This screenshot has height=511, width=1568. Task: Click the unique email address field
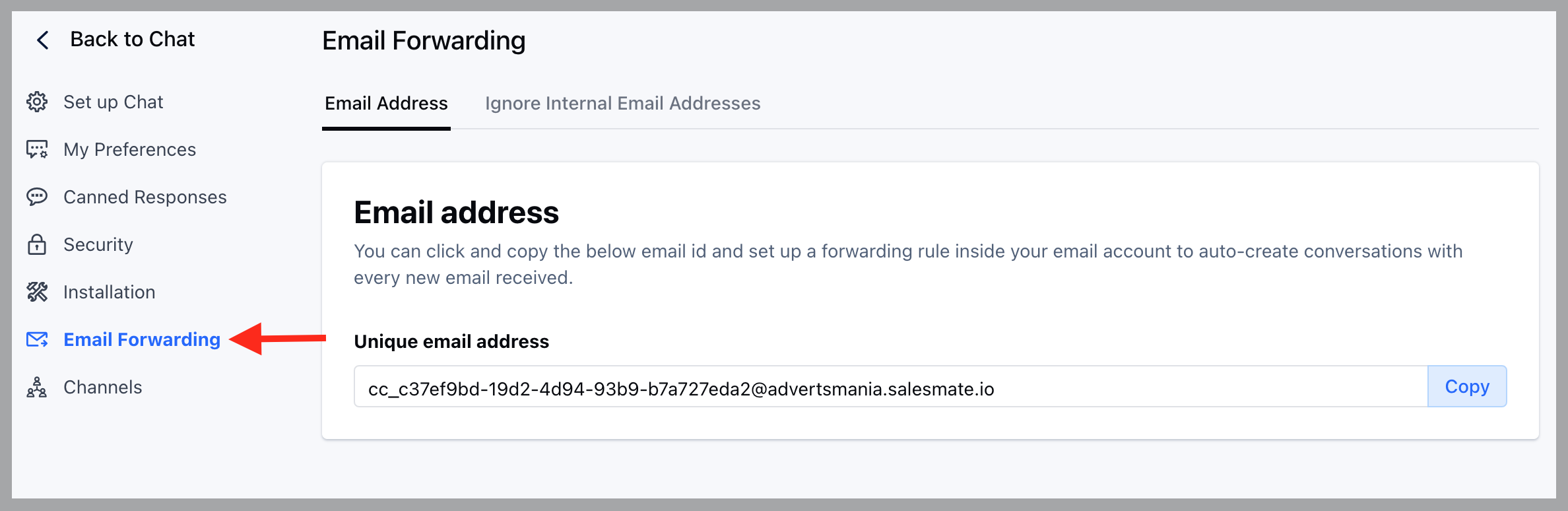coord(891,386)
